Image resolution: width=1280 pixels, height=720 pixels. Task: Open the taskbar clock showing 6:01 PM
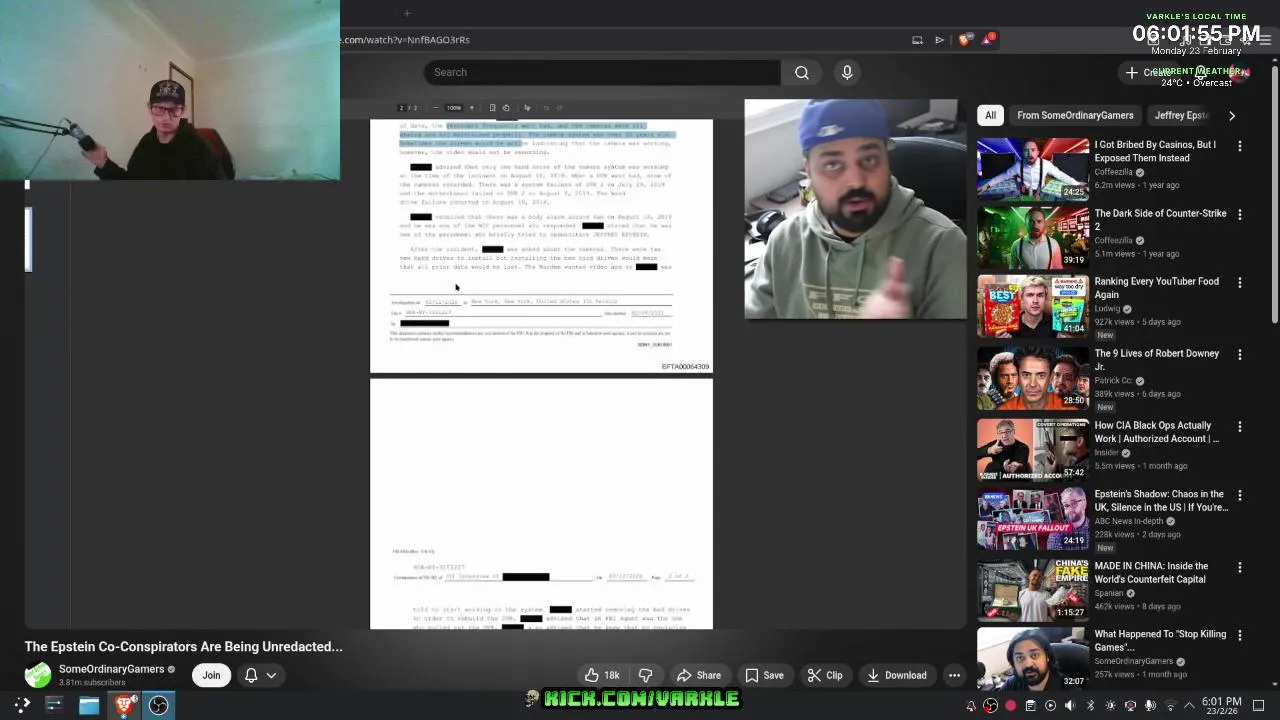(x=1221, y=706)
